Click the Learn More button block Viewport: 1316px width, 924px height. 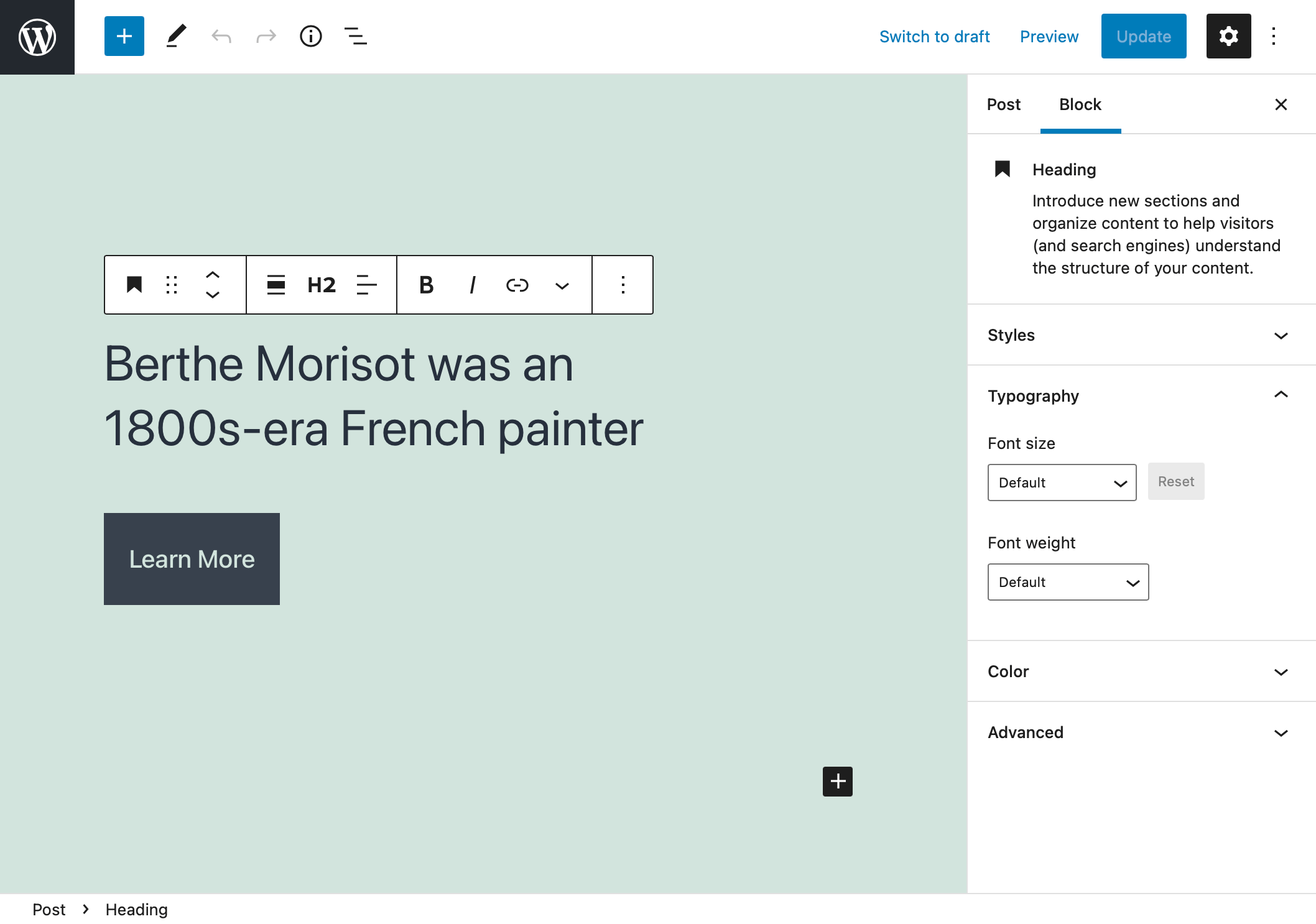[192, 559]
